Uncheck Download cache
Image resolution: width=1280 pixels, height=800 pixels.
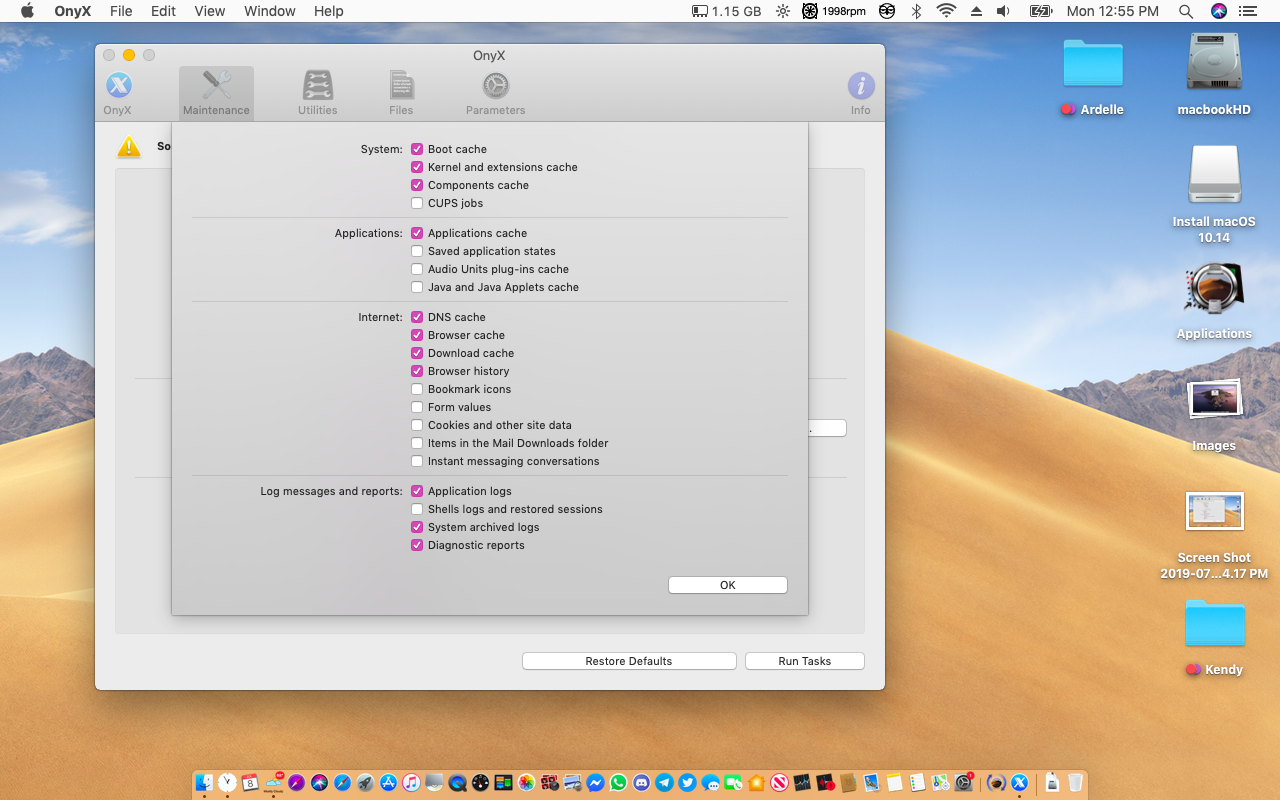(x=417, y=353)
